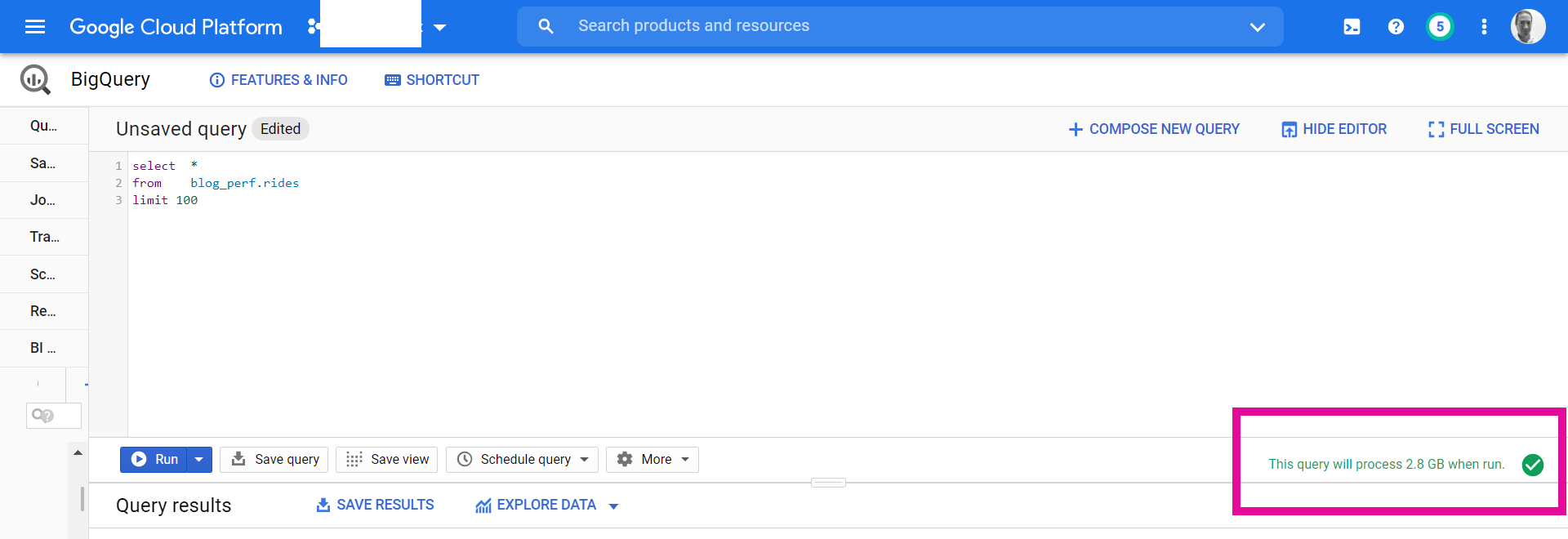Open the three-dot settings menu

[1484, 27]
